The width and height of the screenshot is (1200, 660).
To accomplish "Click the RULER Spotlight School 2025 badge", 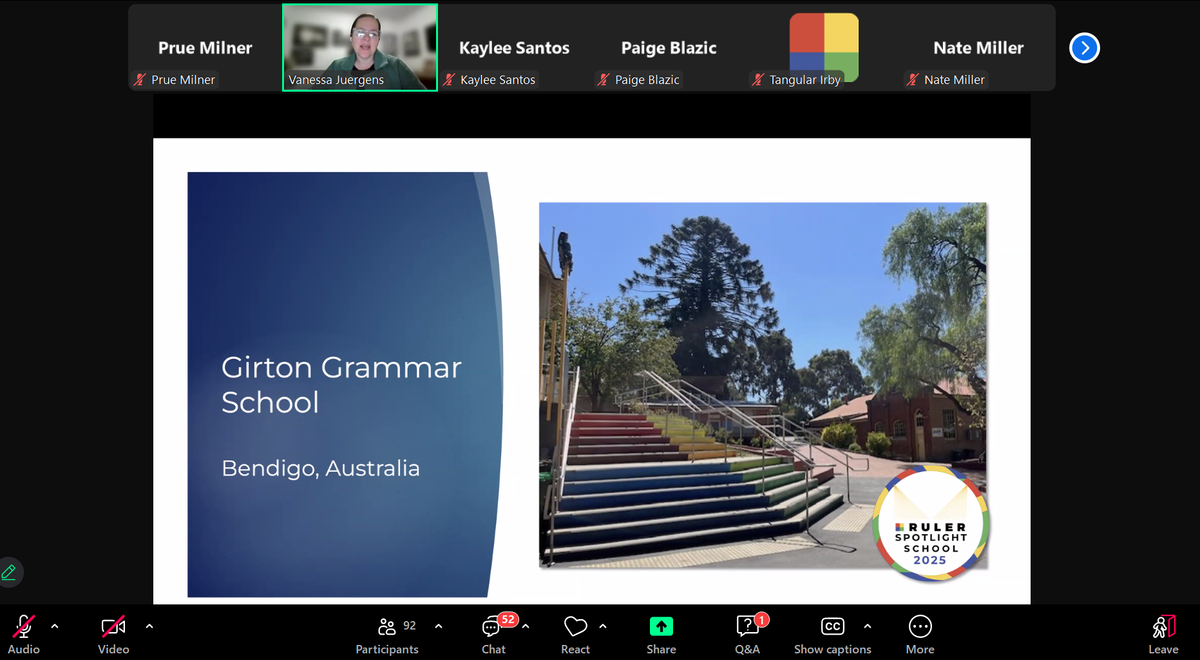I will (x=931, y=524).
